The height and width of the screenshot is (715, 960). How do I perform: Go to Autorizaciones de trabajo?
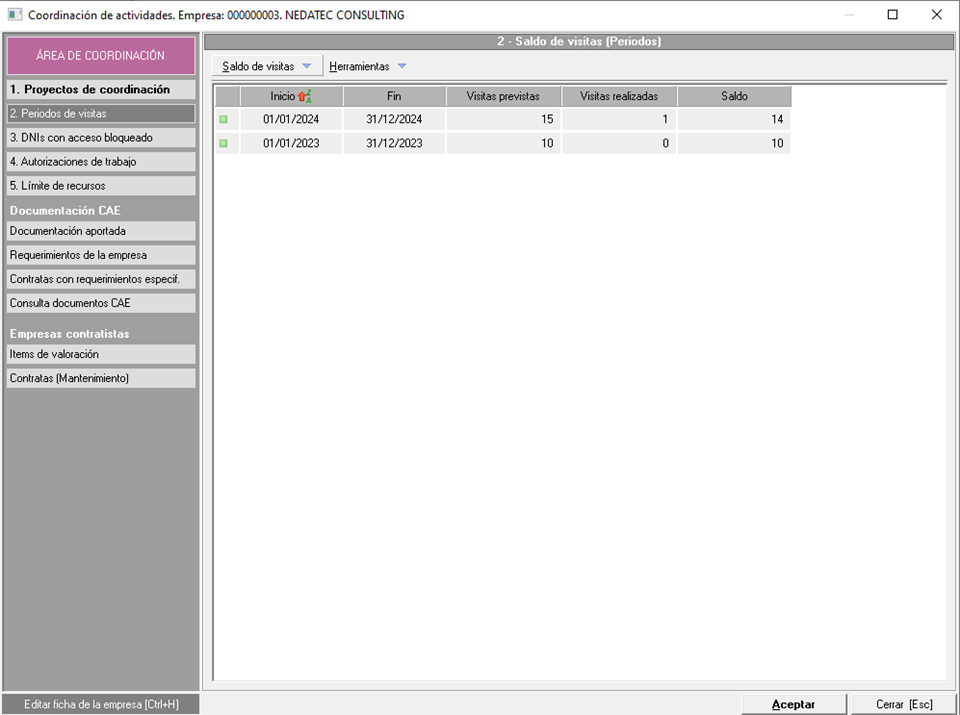[100, 162]
